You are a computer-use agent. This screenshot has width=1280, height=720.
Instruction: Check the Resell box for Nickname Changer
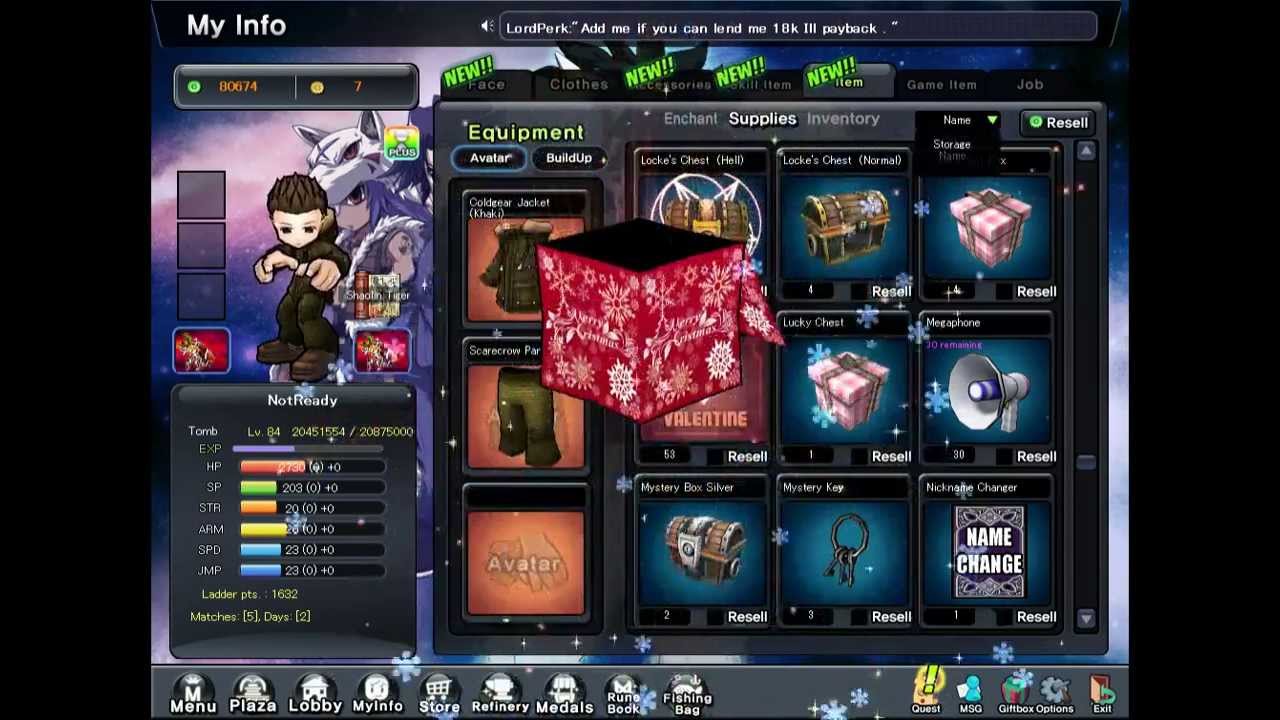click(x=1004, y=617)
